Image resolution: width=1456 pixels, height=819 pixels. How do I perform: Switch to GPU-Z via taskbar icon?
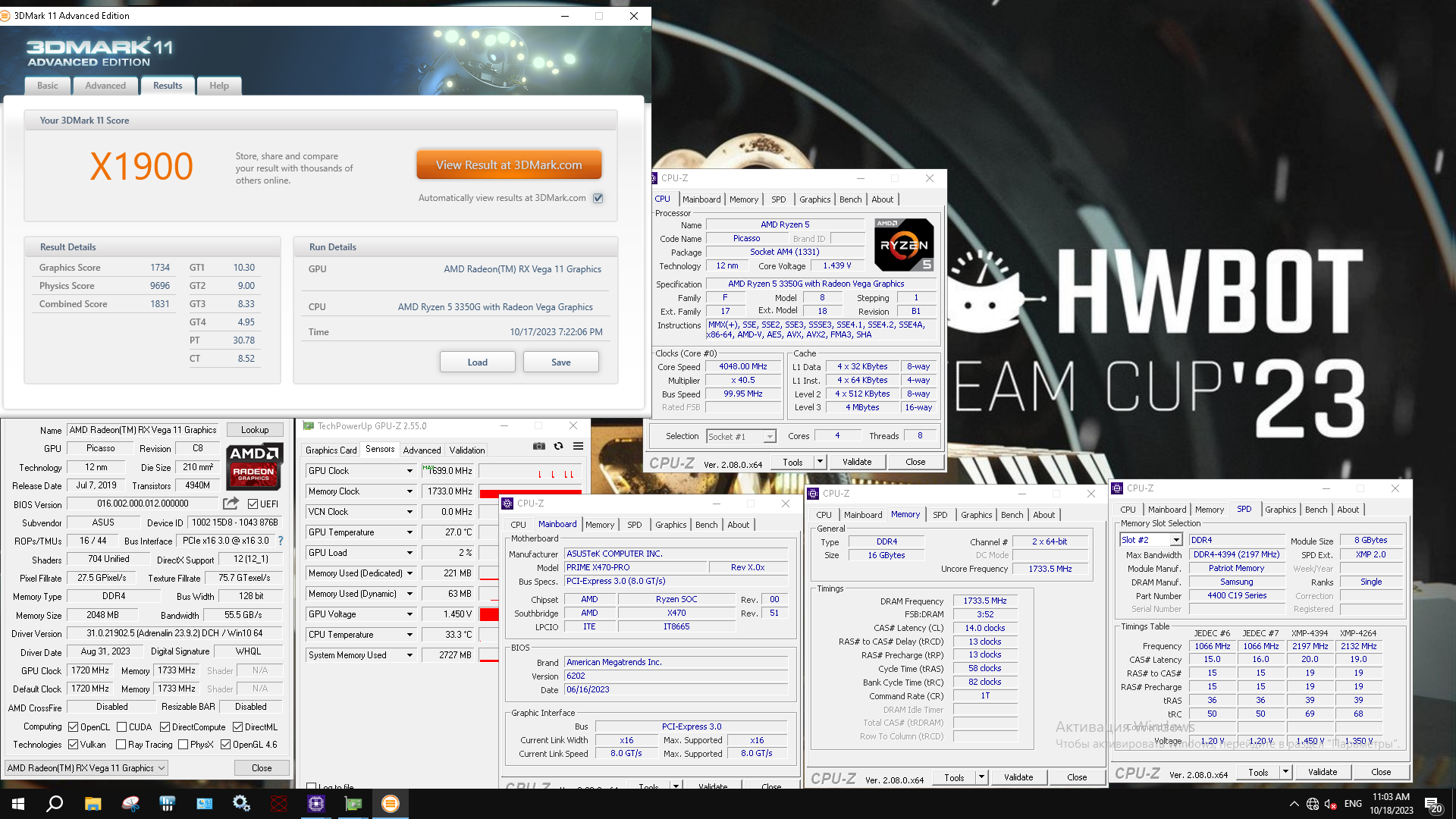click(x=353, y=804)
